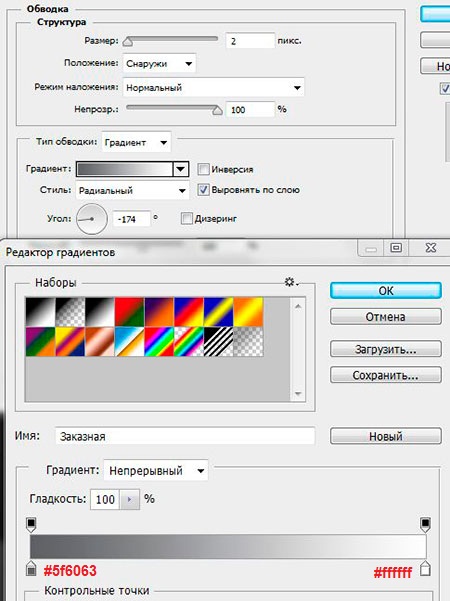The height and width of the screenshot is (601, 450).
Task: Click the Угол value field showing -174
Action: 131,219
